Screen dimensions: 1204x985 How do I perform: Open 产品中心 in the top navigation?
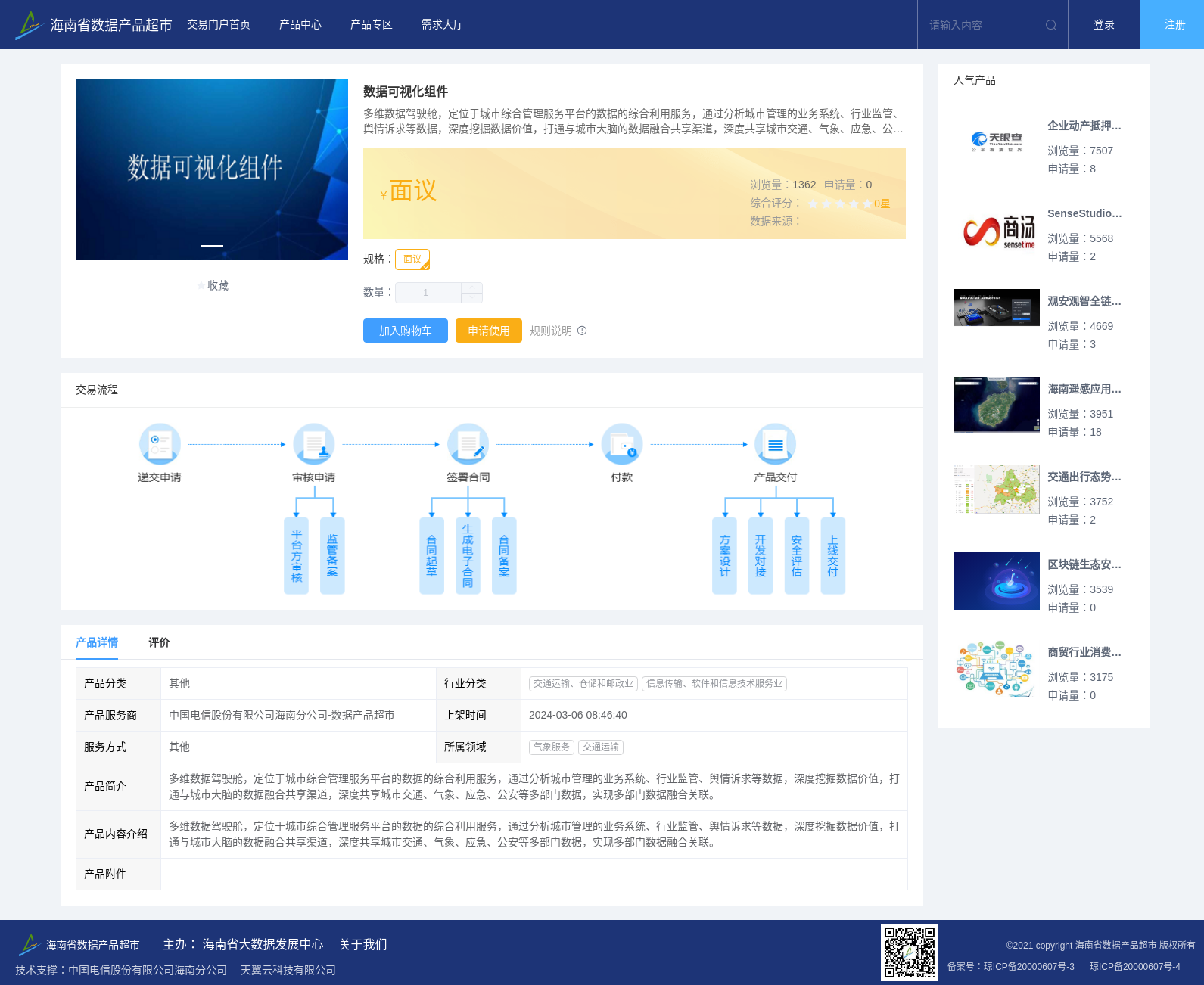300,25
